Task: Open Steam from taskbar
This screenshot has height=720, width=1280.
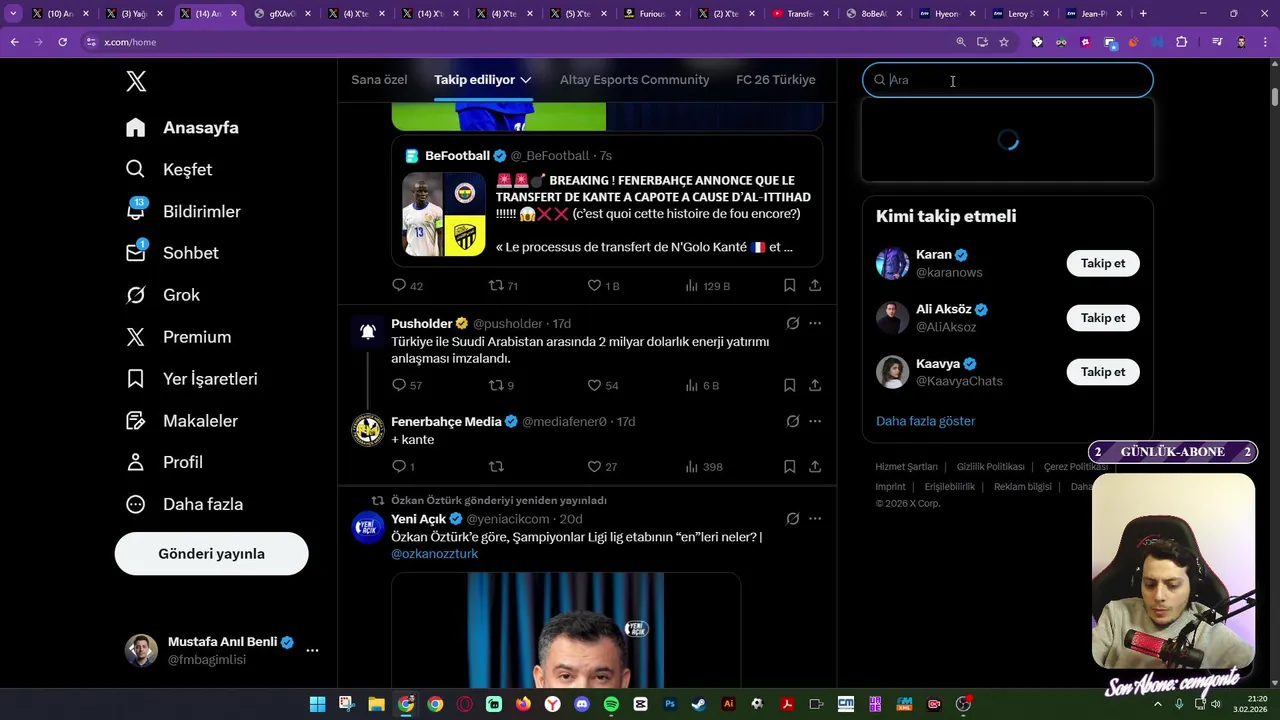Action: tap(699, 704)
